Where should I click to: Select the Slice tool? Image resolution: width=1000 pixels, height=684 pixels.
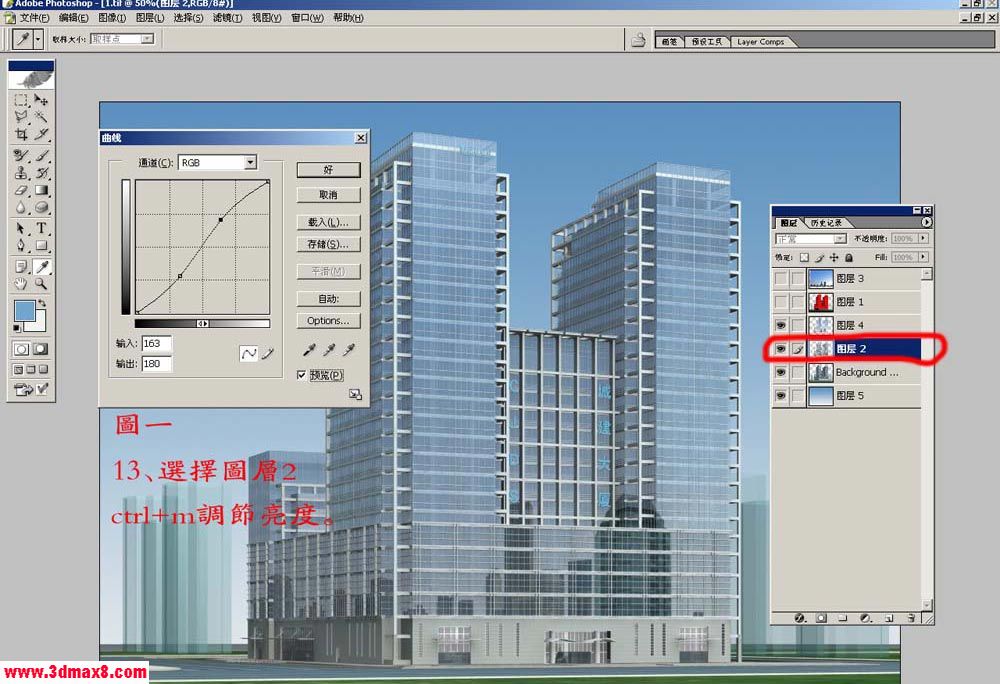coord(41,134)
